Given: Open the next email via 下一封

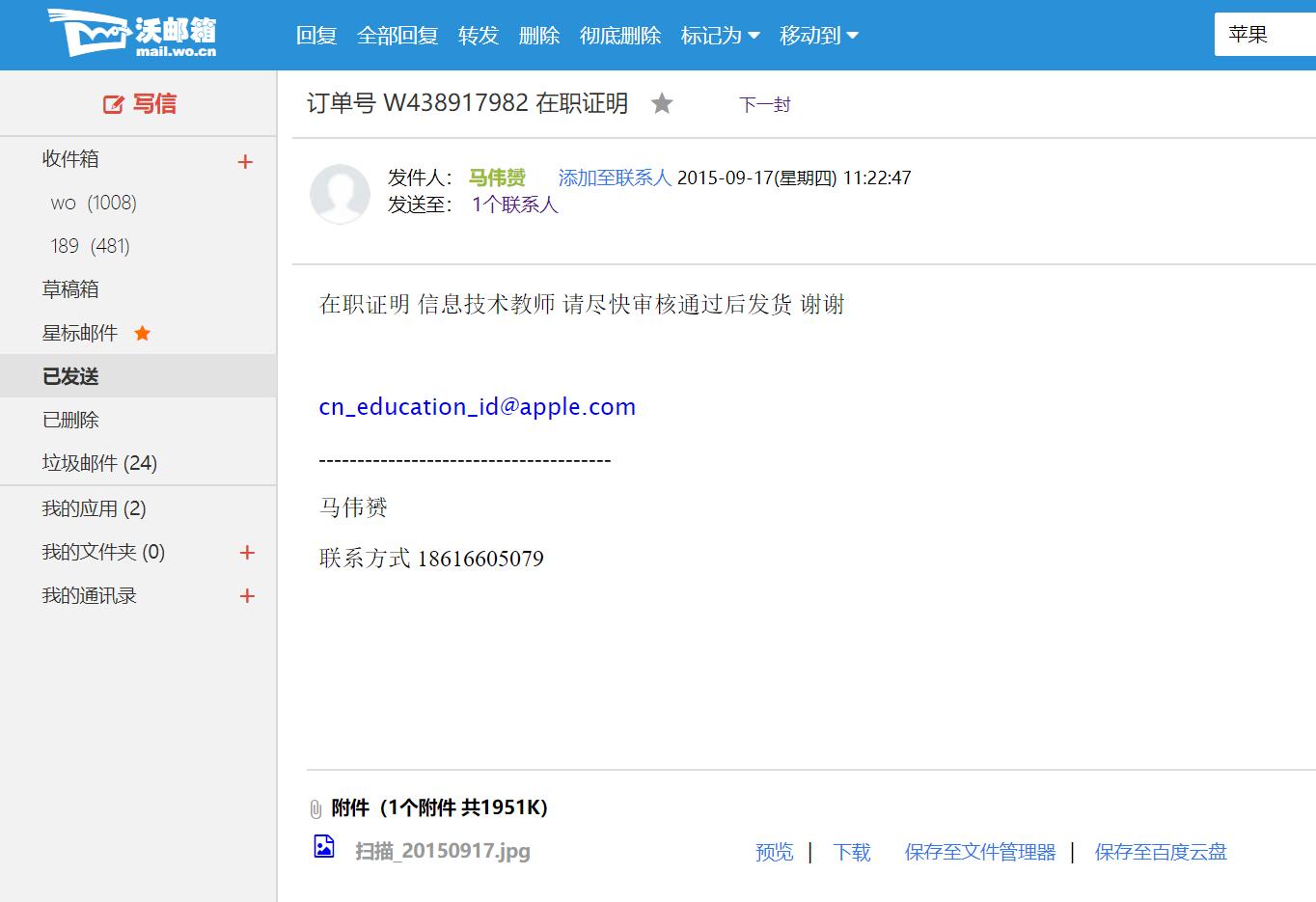Looking at the screenshot, I should pyautogui.click(x=763, y=104).
